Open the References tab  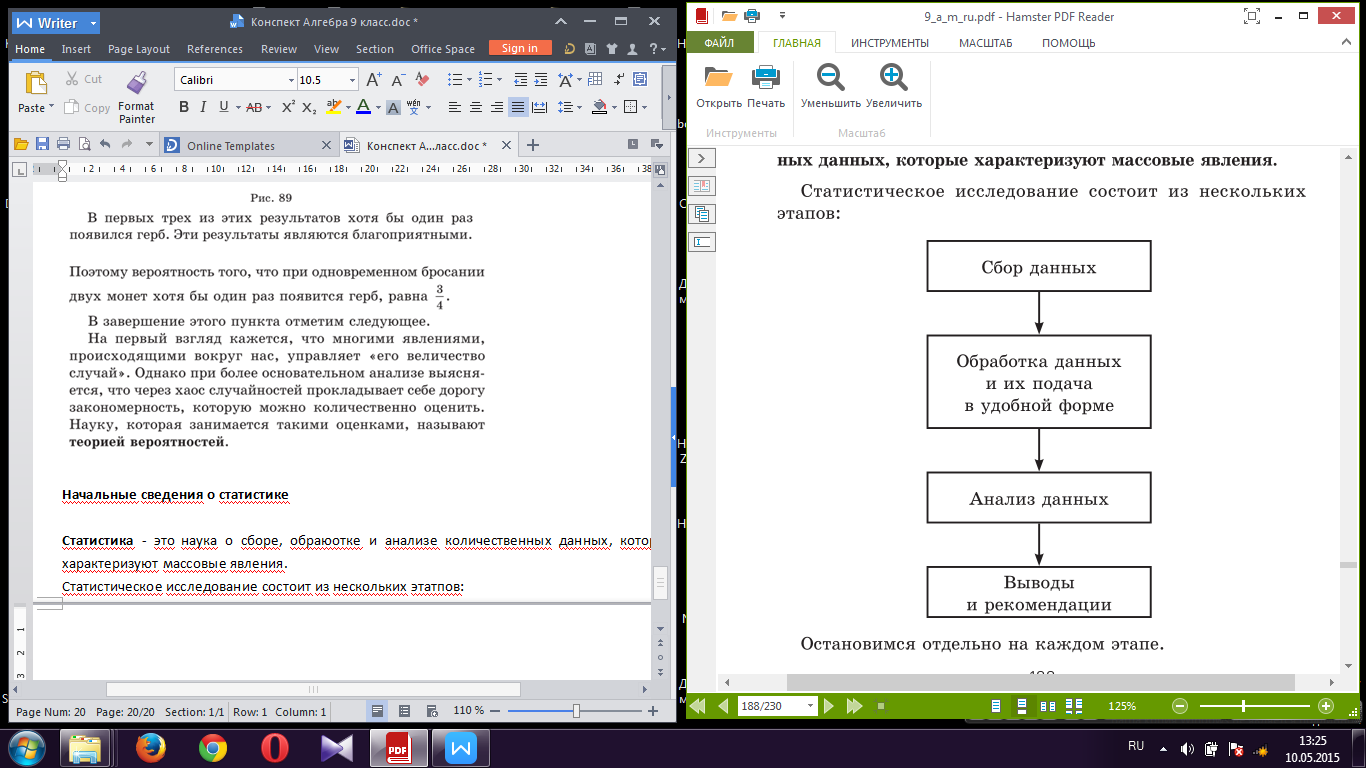tap(215, 49)
